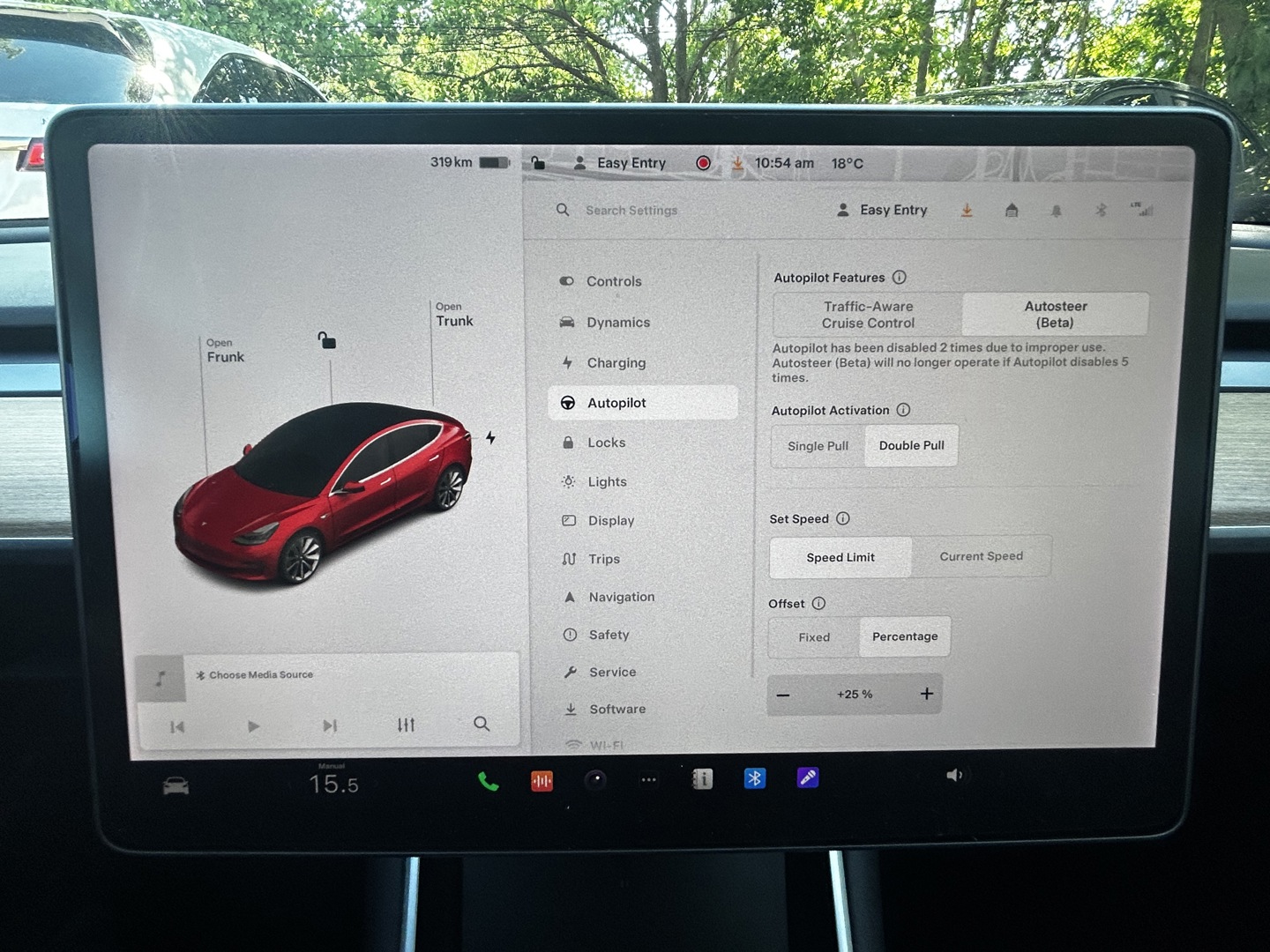Screen dimensions: 1270x952
Task: Open the orange audio app
Action: point(542,781)
